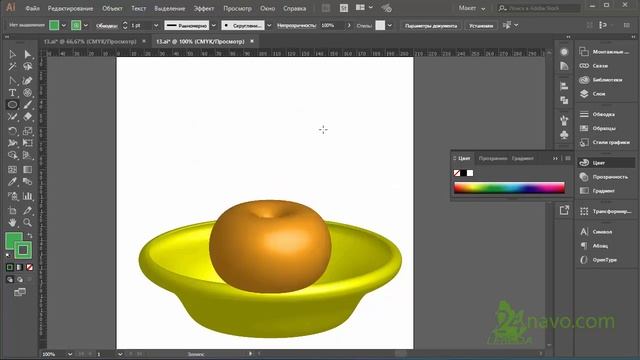Change screen mode at toolbar bottom
The height and width of the screenshot is (360, 640).
pyautogui.click(x=20, y=292)
